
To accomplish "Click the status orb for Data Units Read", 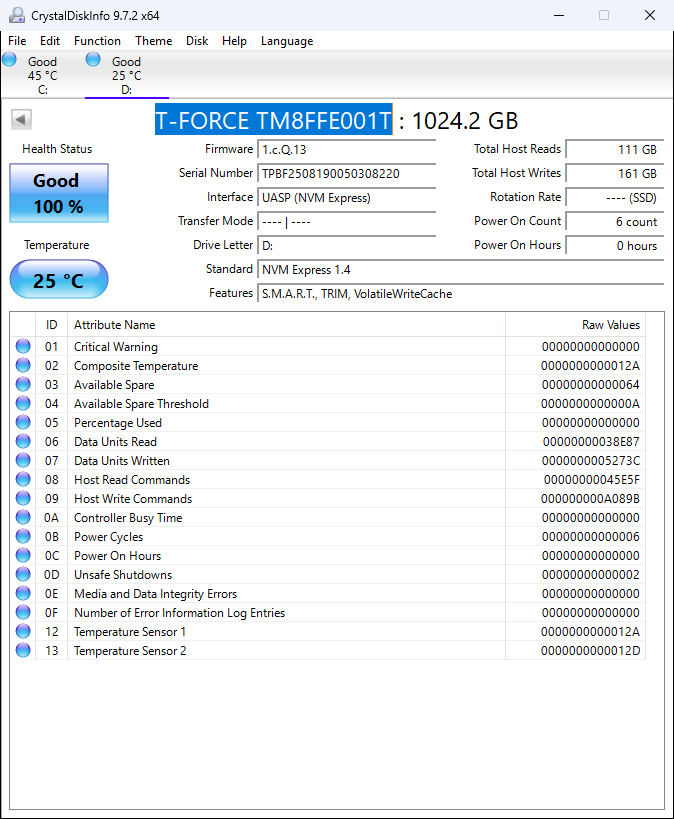I will [23, 441].
